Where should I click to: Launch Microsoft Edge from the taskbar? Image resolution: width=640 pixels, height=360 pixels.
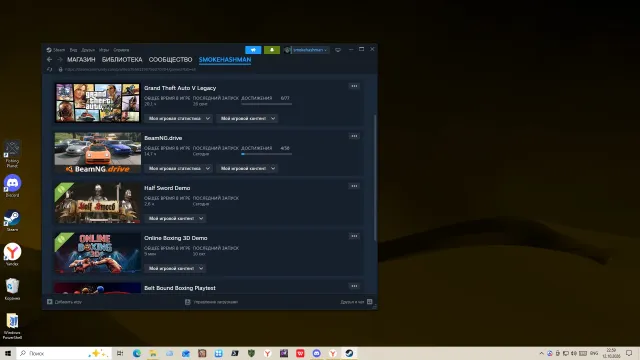137,353
